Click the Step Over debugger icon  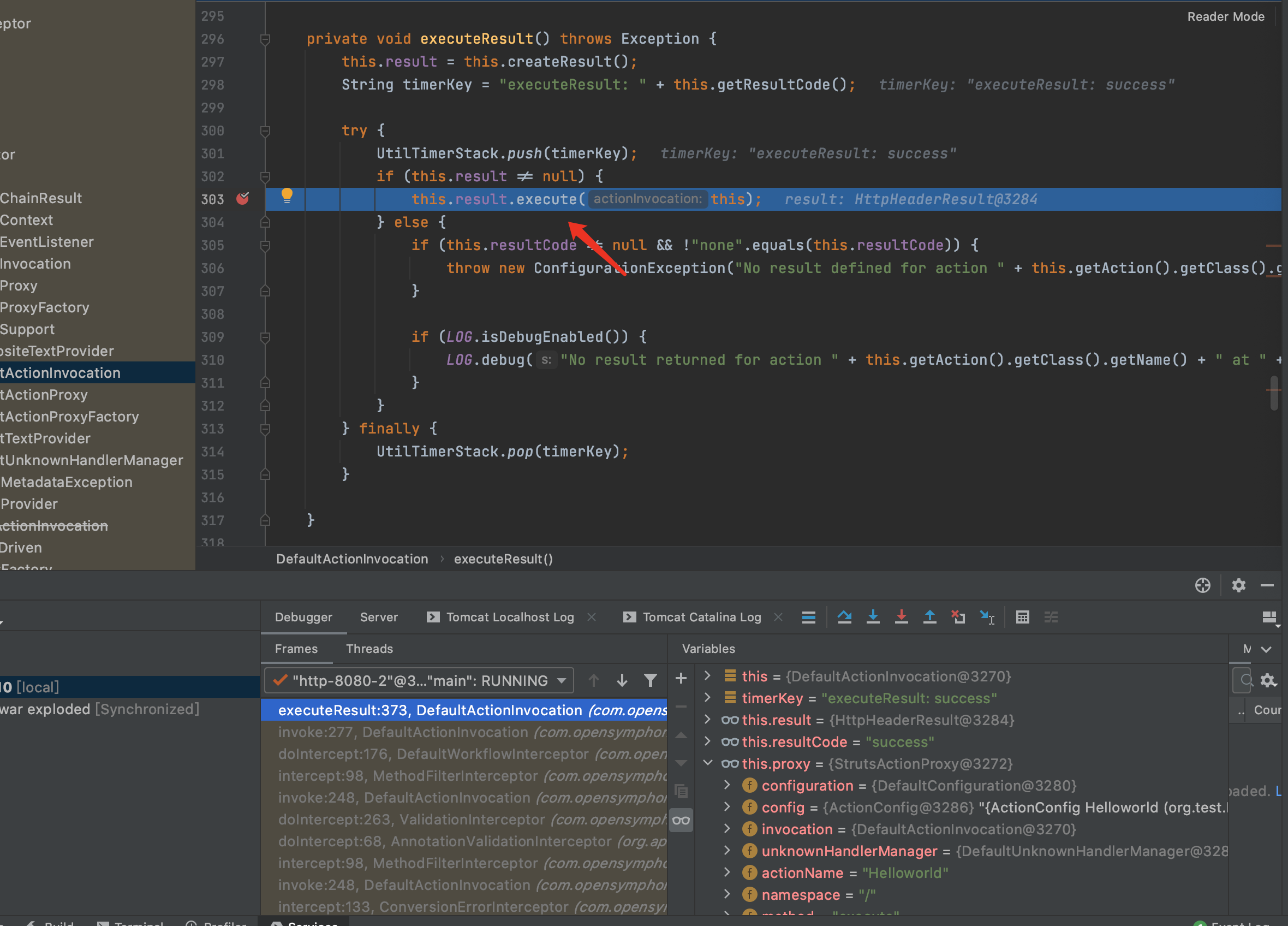[x=844, y=617]
